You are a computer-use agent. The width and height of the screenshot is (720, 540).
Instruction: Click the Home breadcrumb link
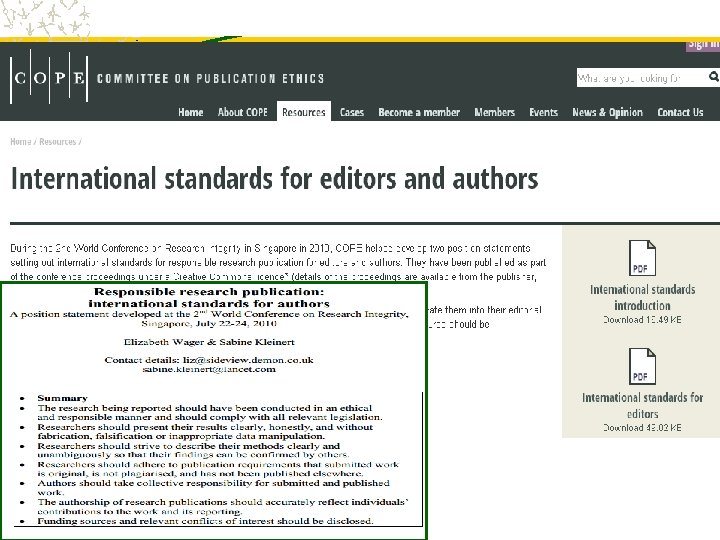click(21, 141)
